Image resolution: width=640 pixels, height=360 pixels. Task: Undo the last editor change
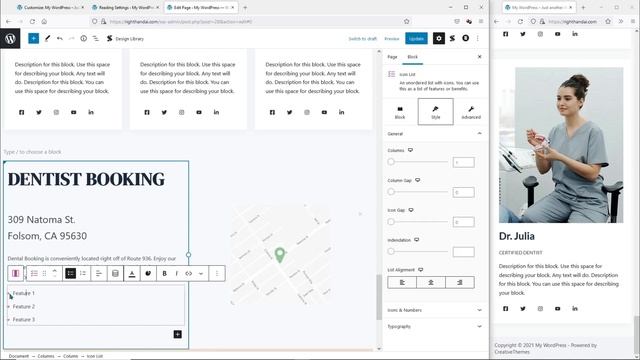[x=60, y=38]
